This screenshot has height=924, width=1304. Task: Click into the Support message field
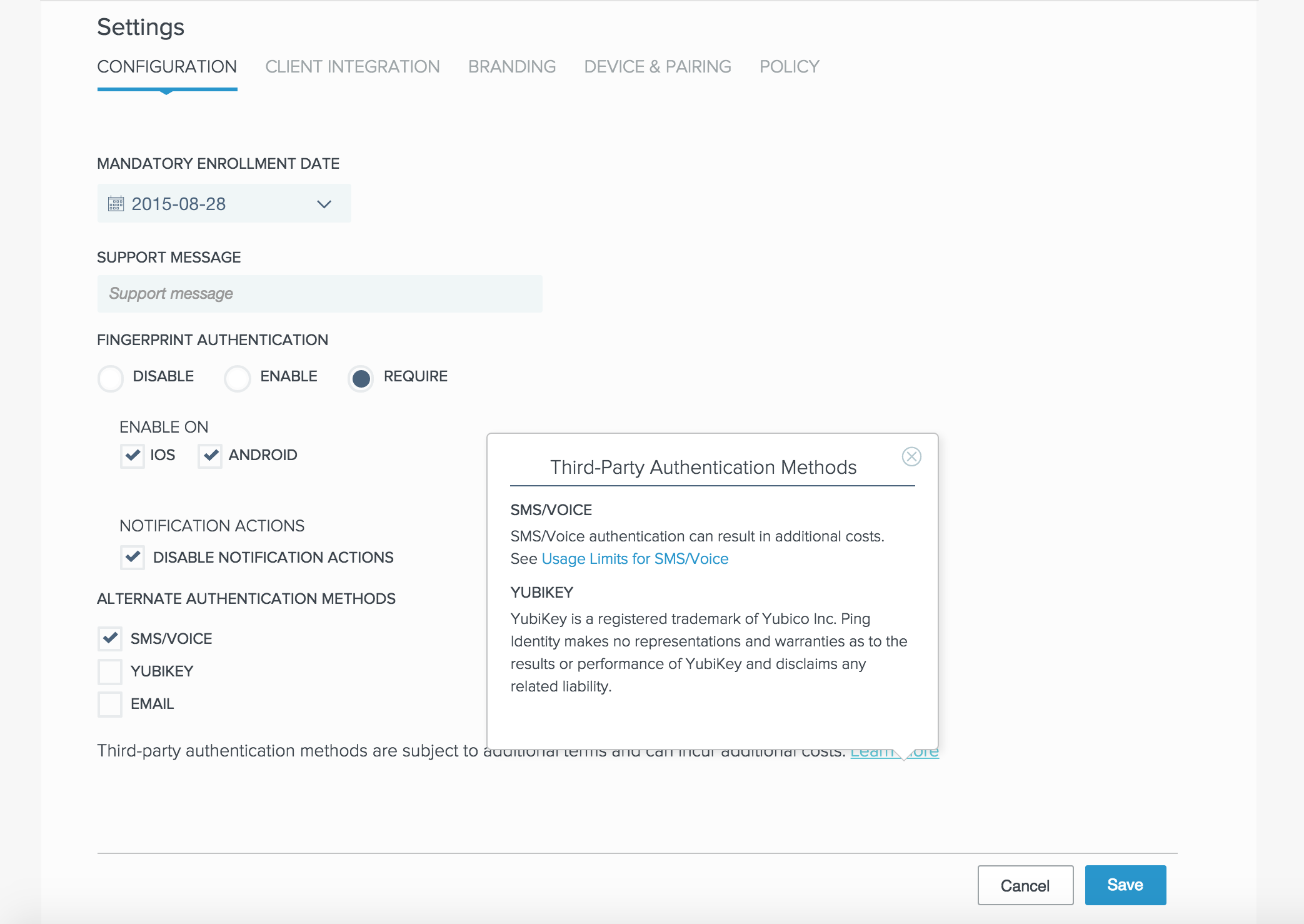pyautogui.click(x=319, y=294)
